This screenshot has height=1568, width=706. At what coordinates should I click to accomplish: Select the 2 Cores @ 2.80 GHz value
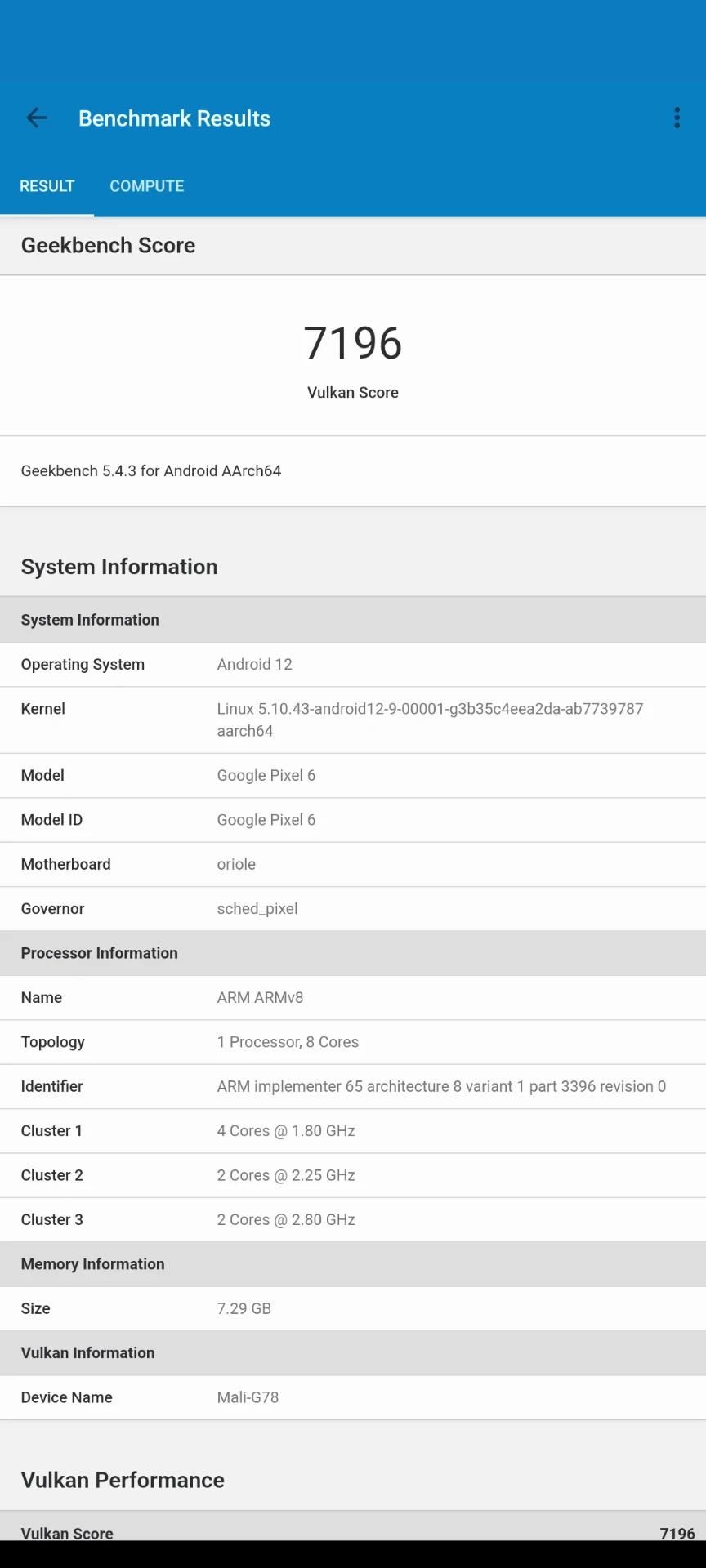pyautogui.click(x=286, y=1219)
